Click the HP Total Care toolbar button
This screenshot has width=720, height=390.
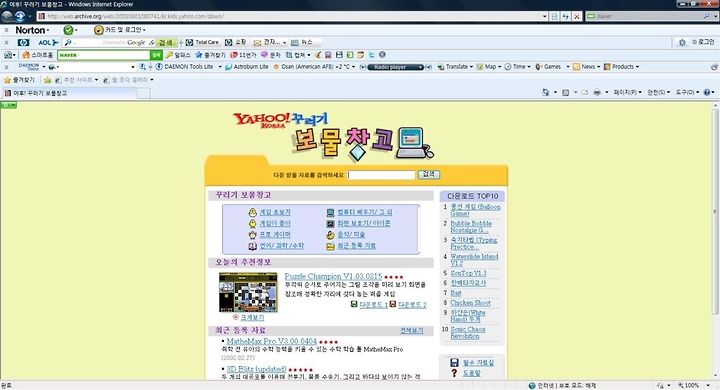pos(202,42)
